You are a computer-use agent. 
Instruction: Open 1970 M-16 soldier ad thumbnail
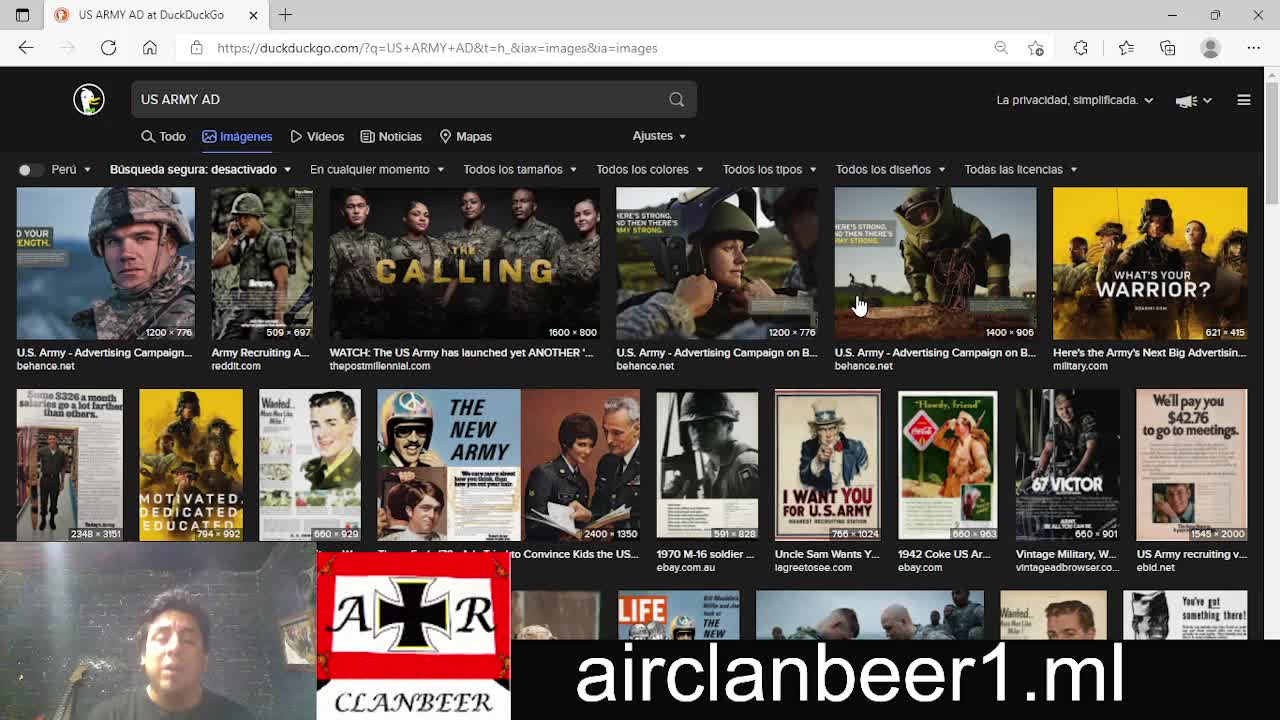point(707,465)
